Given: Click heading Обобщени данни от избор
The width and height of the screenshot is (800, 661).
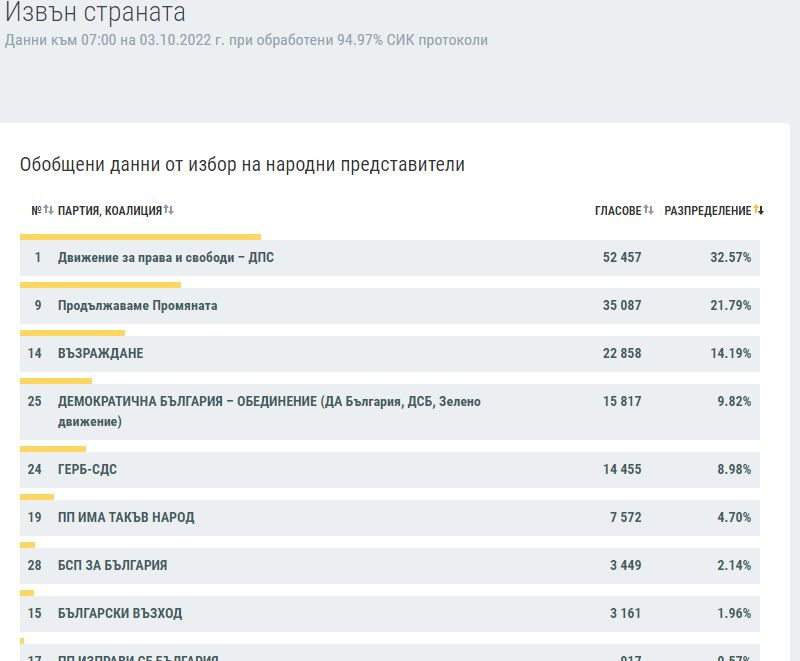Looking at the screenshot, I should pyautogui.click(x=242, y=165).
